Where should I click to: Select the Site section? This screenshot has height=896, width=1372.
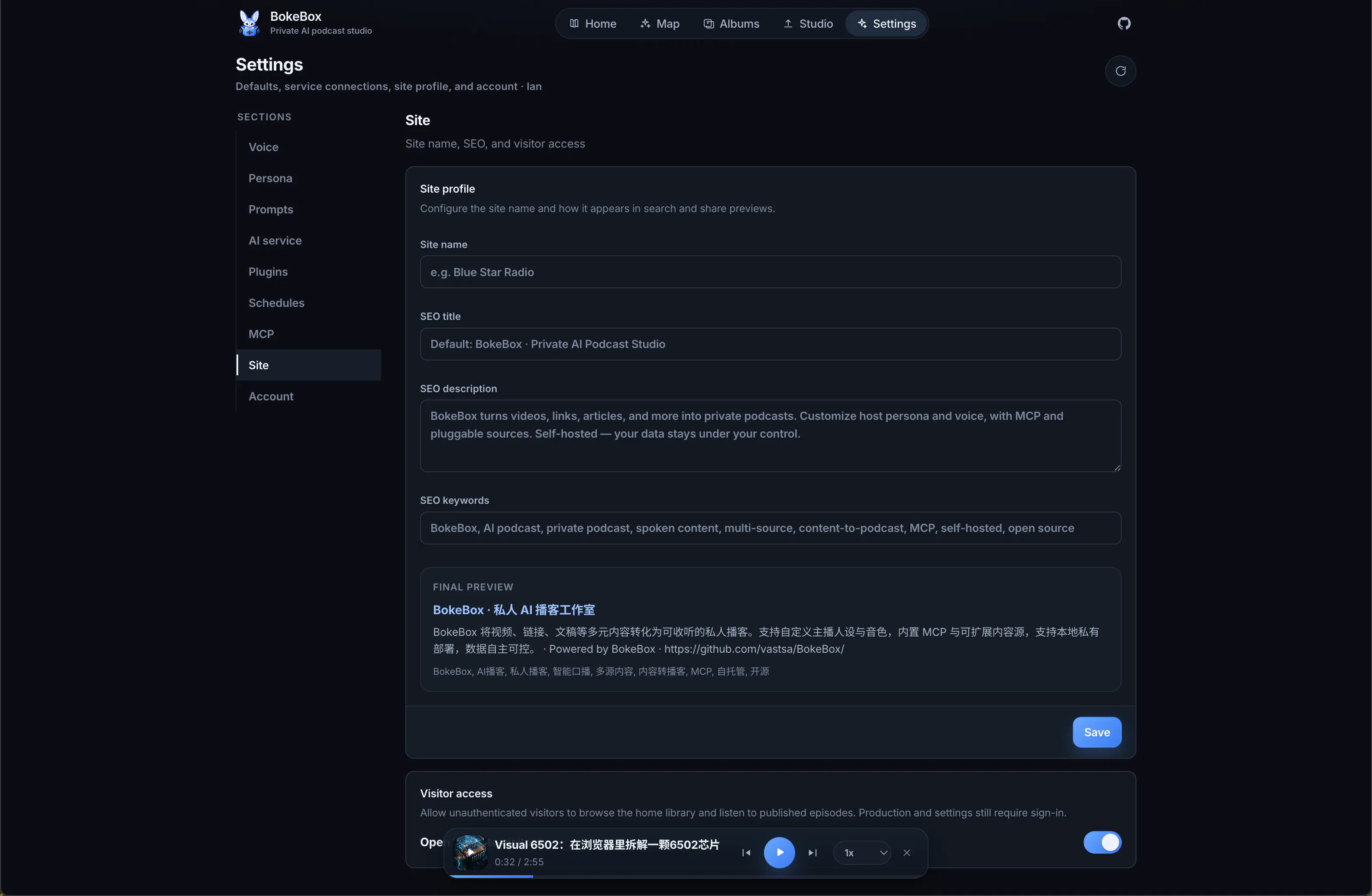tap(308, 365)
